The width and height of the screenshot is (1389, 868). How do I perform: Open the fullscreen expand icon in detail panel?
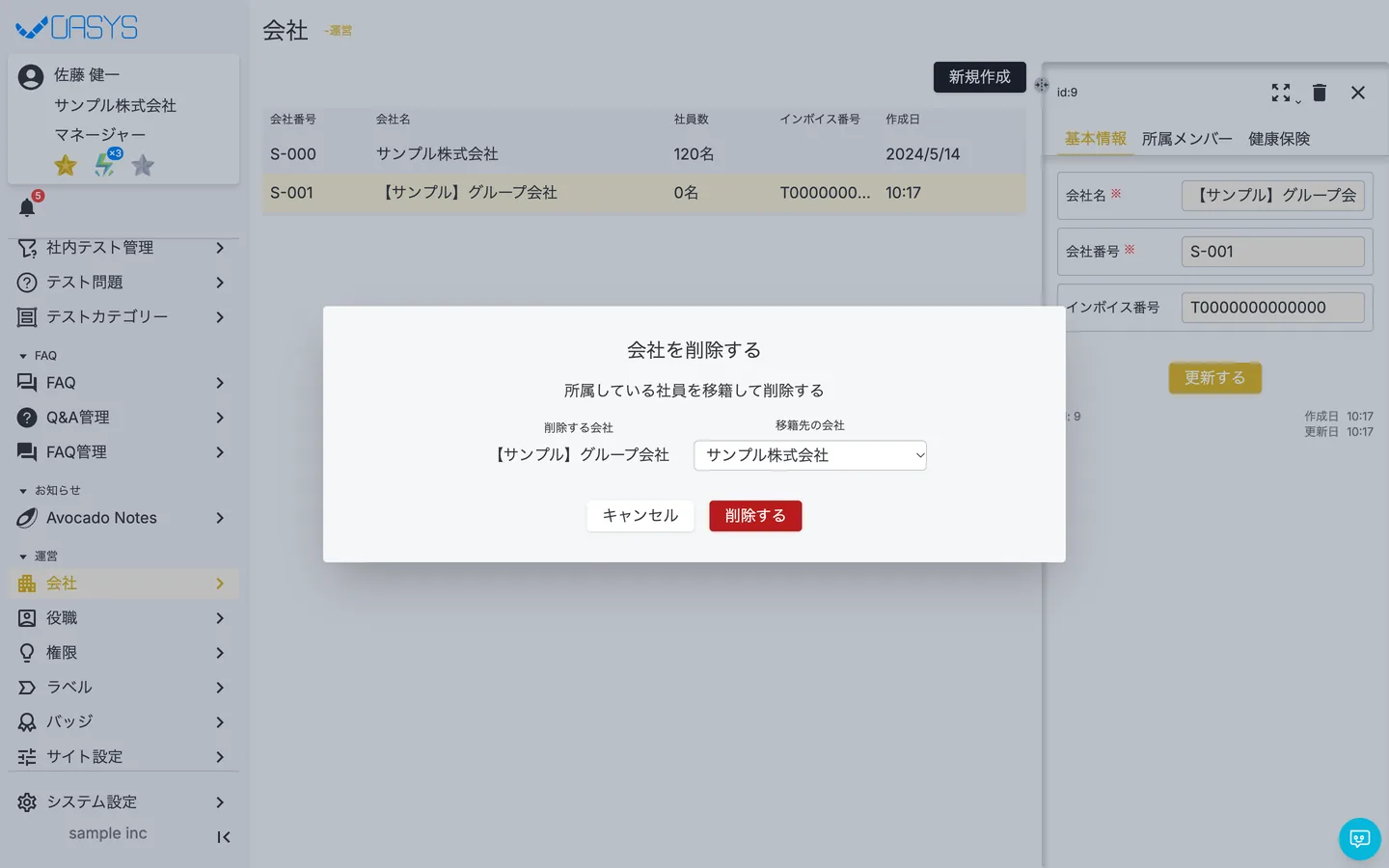click(x=1281, y=93)
